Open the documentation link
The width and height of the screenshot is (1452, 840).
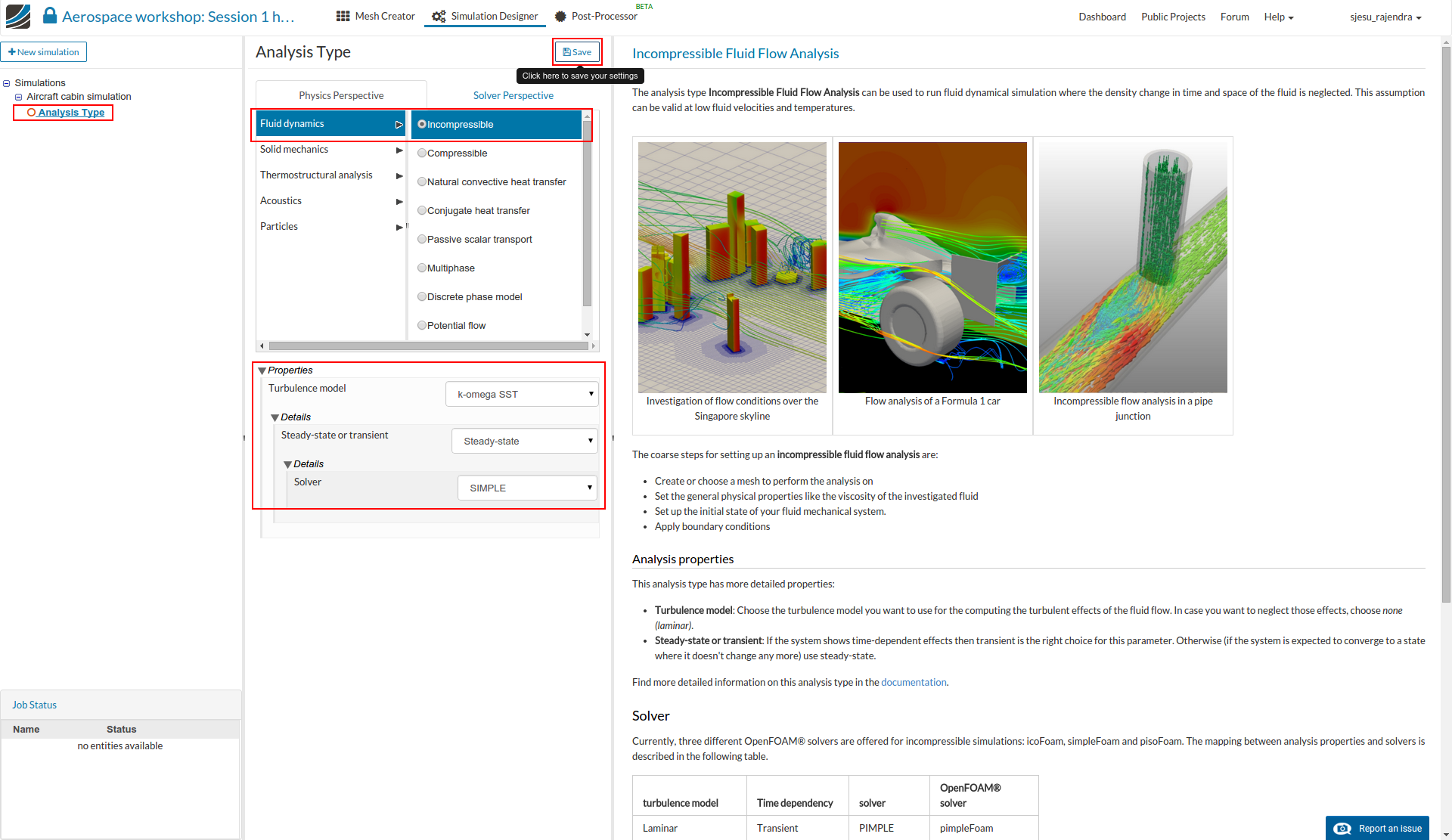(914, 682)
